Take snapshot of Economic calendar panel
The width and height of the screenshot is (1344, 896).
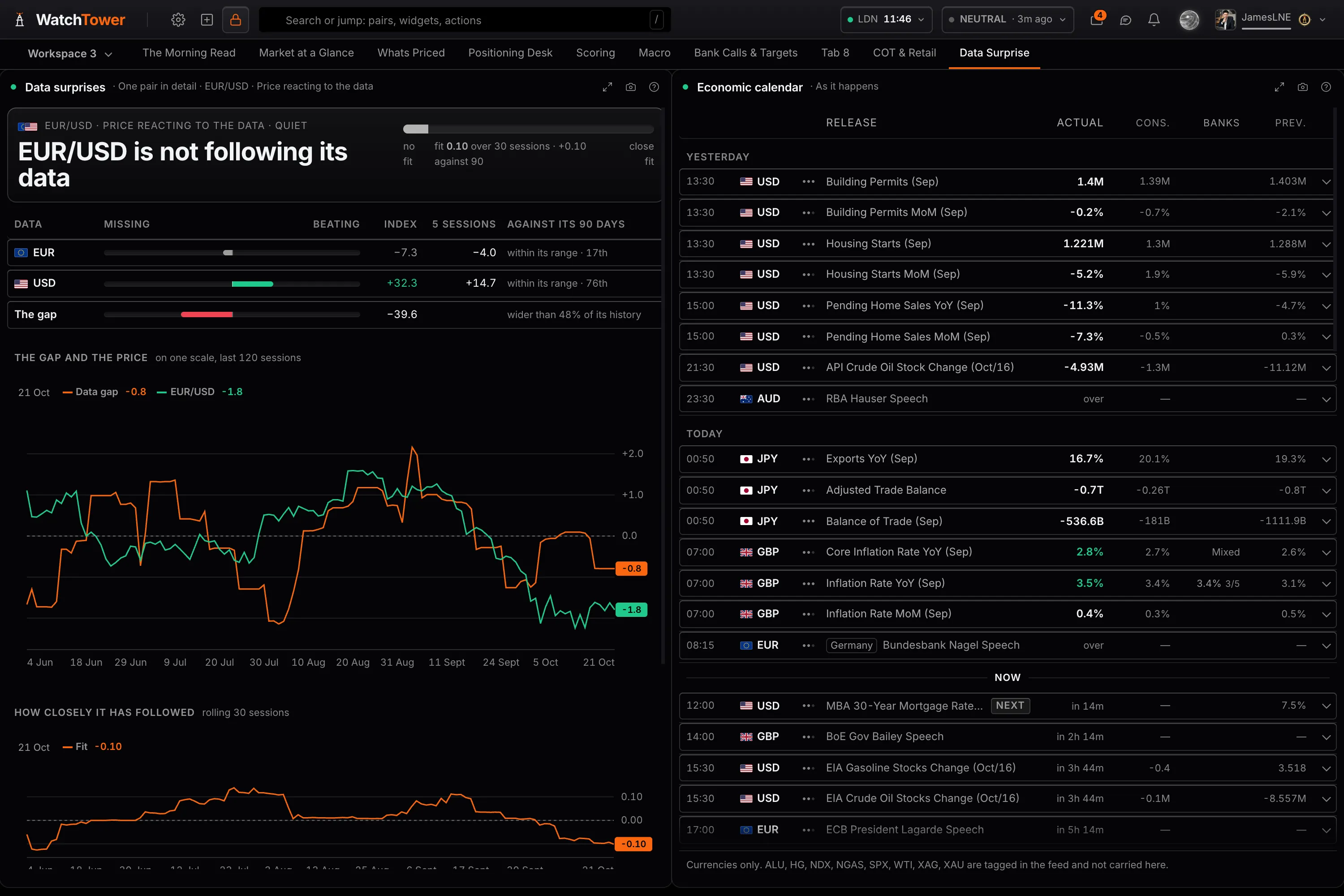tap(1303, 87)
